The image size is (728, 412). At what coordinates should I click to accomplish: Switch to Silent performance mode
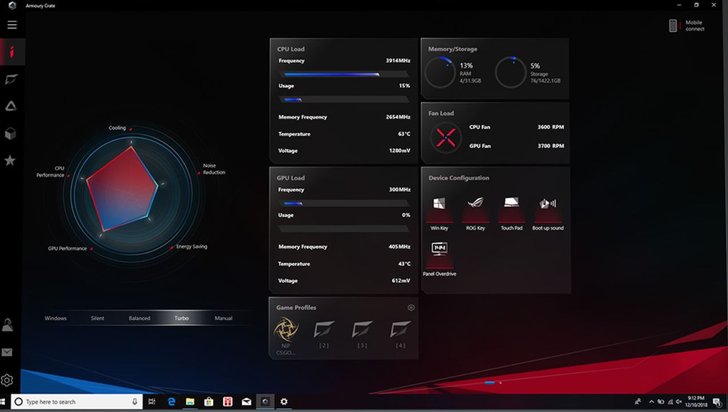tap(98, 318)
